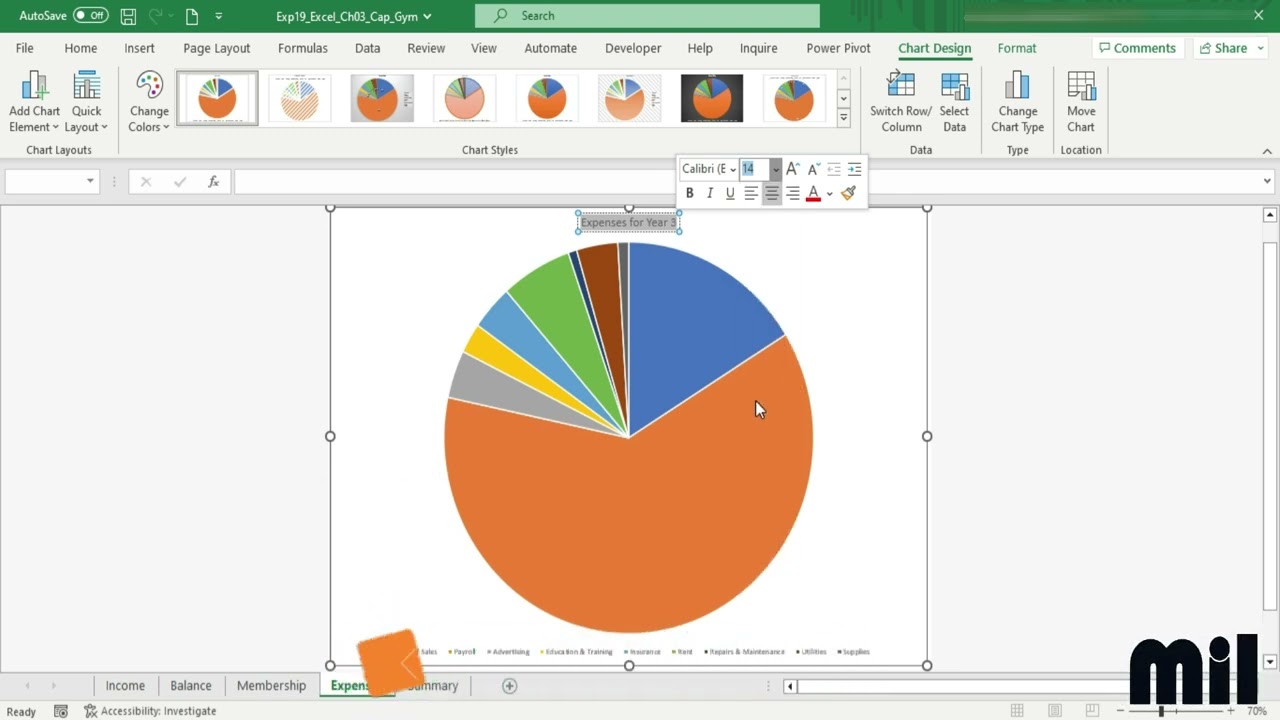Switch to the Insert tab

pyautogui.click(x=139, y=48)
